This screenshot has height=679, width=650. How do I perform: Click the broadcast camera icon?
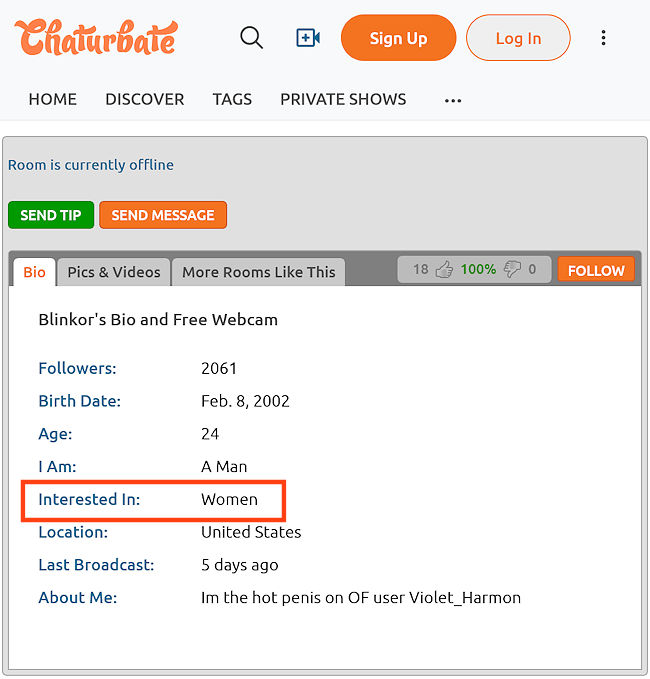(308, 38)
